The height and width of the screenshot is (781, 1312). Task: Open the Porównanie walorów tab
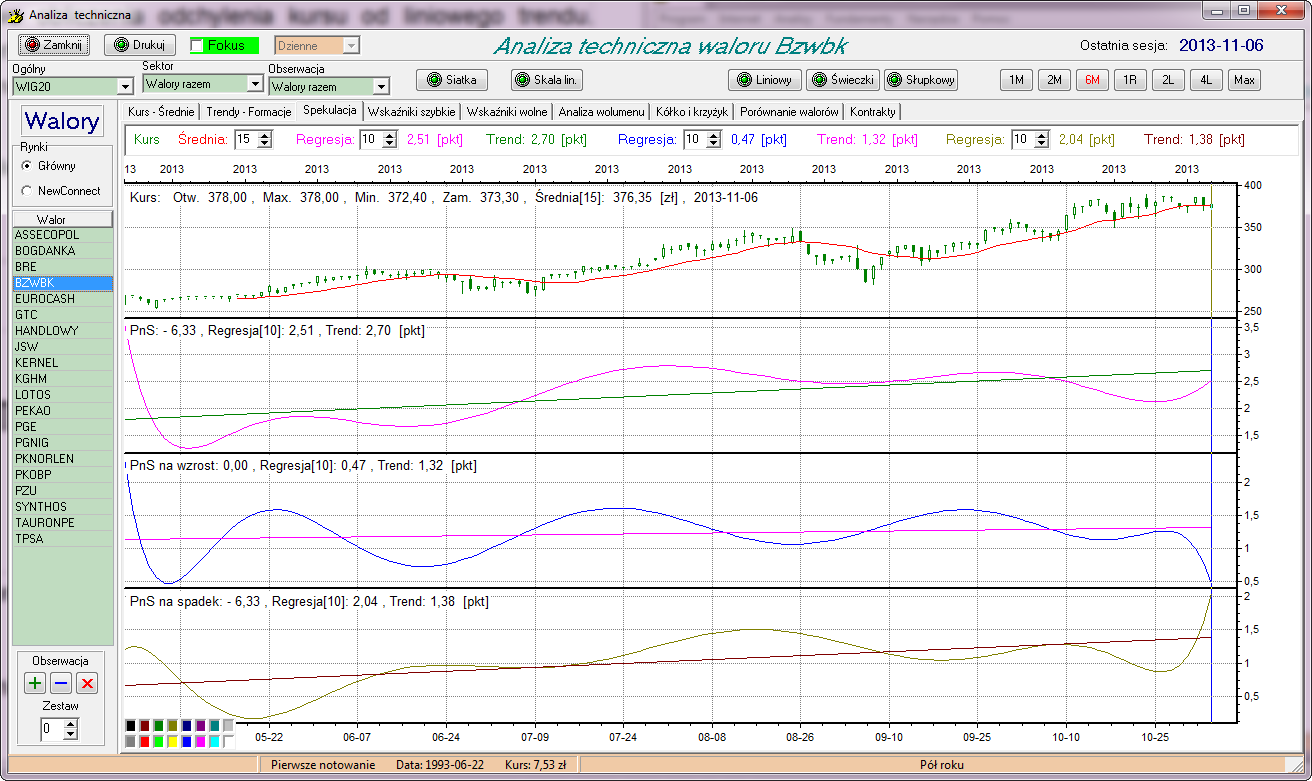789,111
